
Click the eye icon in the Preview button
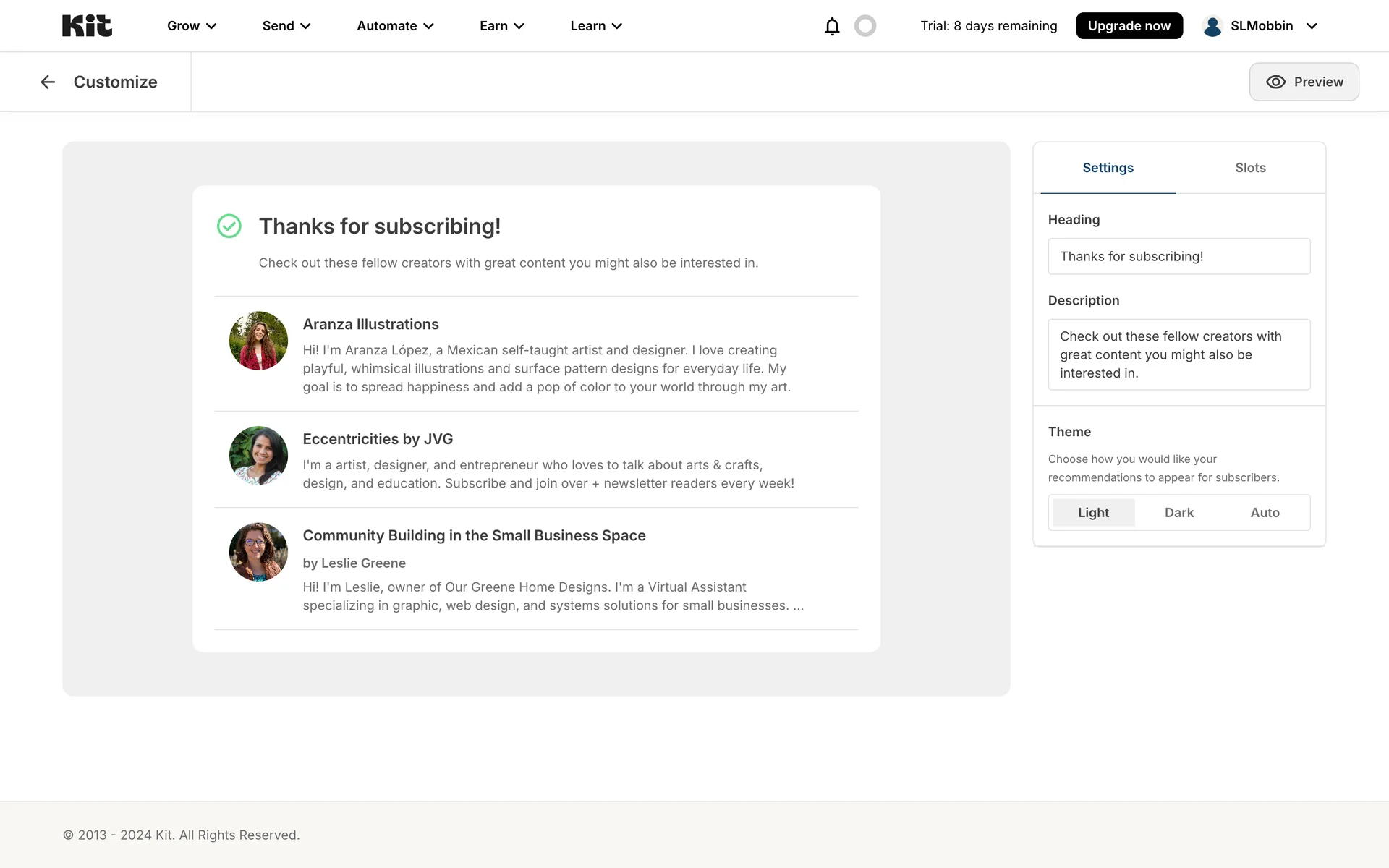coord(1275,82)
